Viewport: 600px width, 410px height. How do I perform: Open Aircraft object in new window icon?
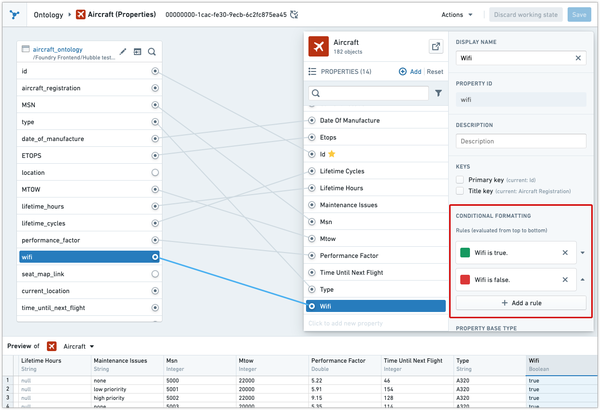pyautogui.click(x=435, y=47)
